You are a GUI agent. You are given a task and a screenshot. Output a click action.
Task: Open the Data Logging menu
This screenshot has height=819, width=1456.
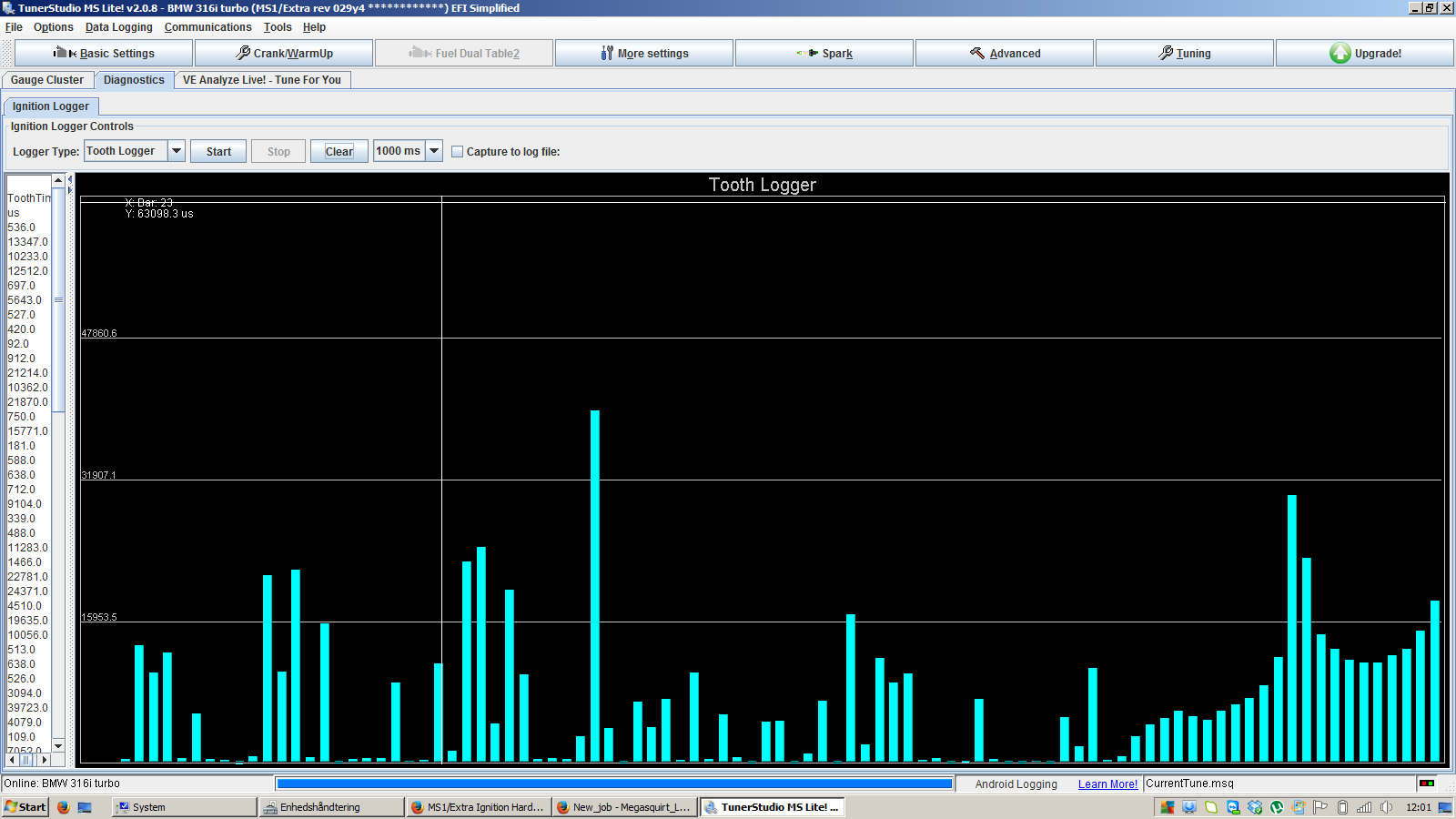click(x=118, y=27)
